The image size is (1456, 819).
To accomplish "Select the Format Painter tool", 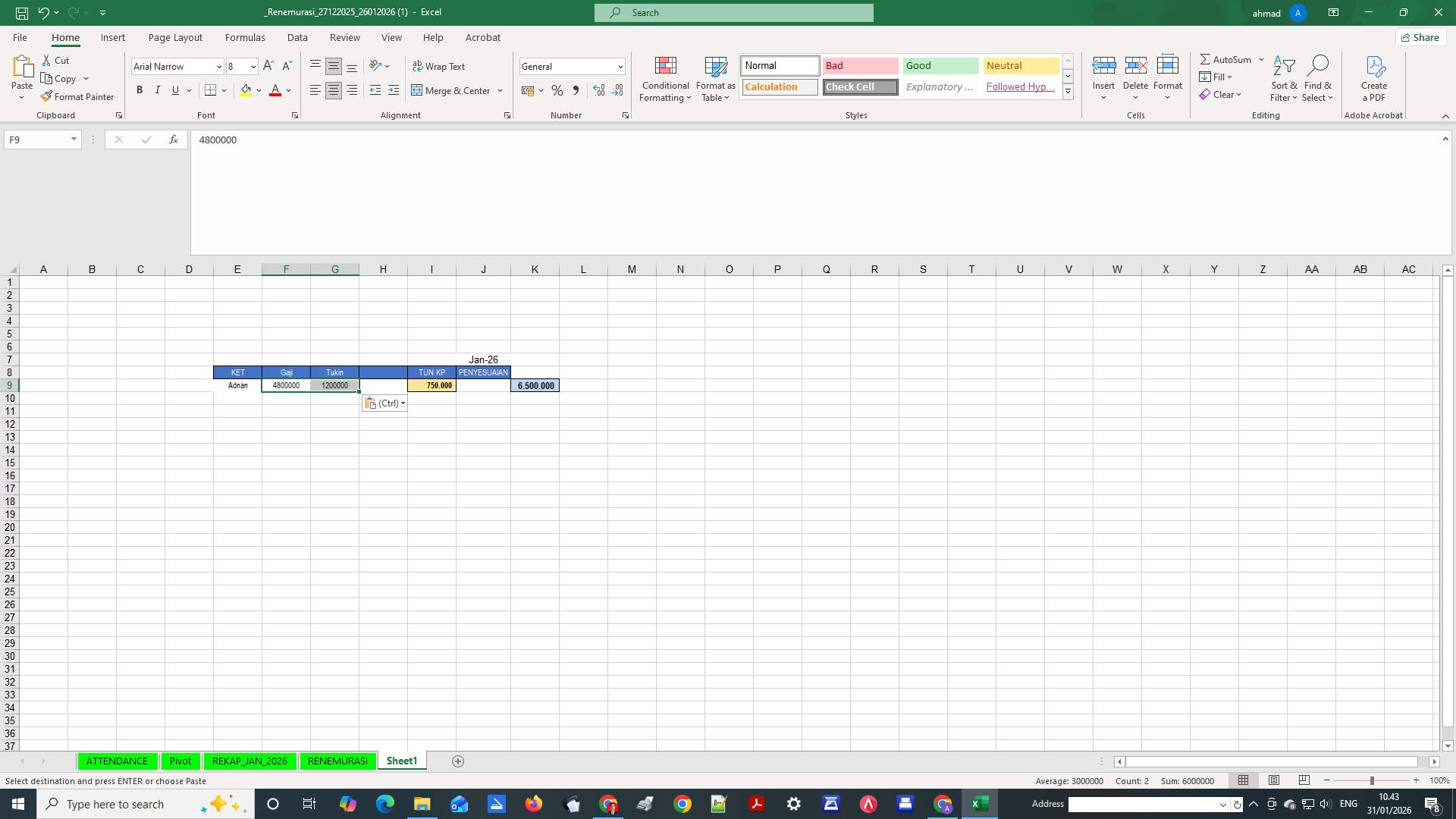I will [78, 96].
